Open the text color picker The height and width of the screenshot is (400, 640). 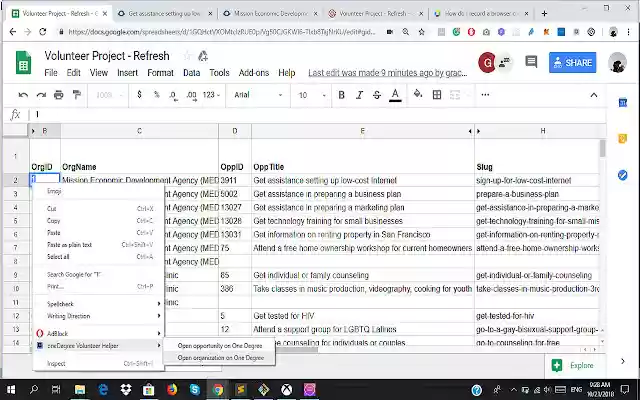click(x=395, y=95)
